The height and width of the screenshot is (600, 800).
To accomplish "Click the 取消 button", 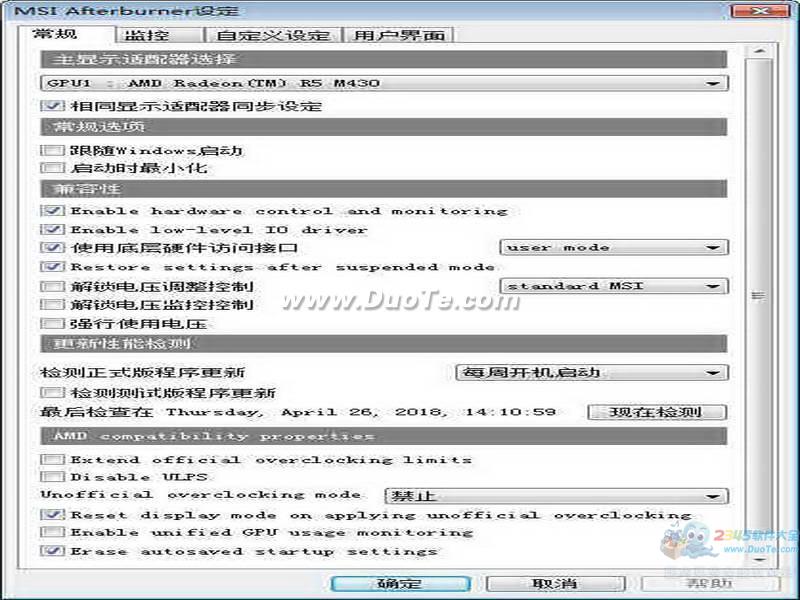I will (x=556, y=584).
